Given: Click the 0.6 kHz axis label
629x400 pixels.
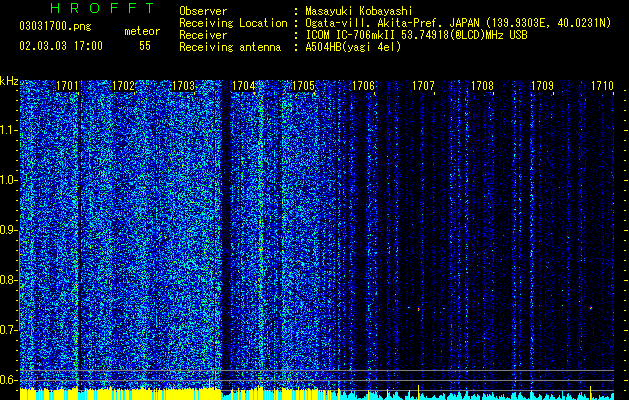Looking at the screenshot, I should pyautogui.click(x=8, y=380).
